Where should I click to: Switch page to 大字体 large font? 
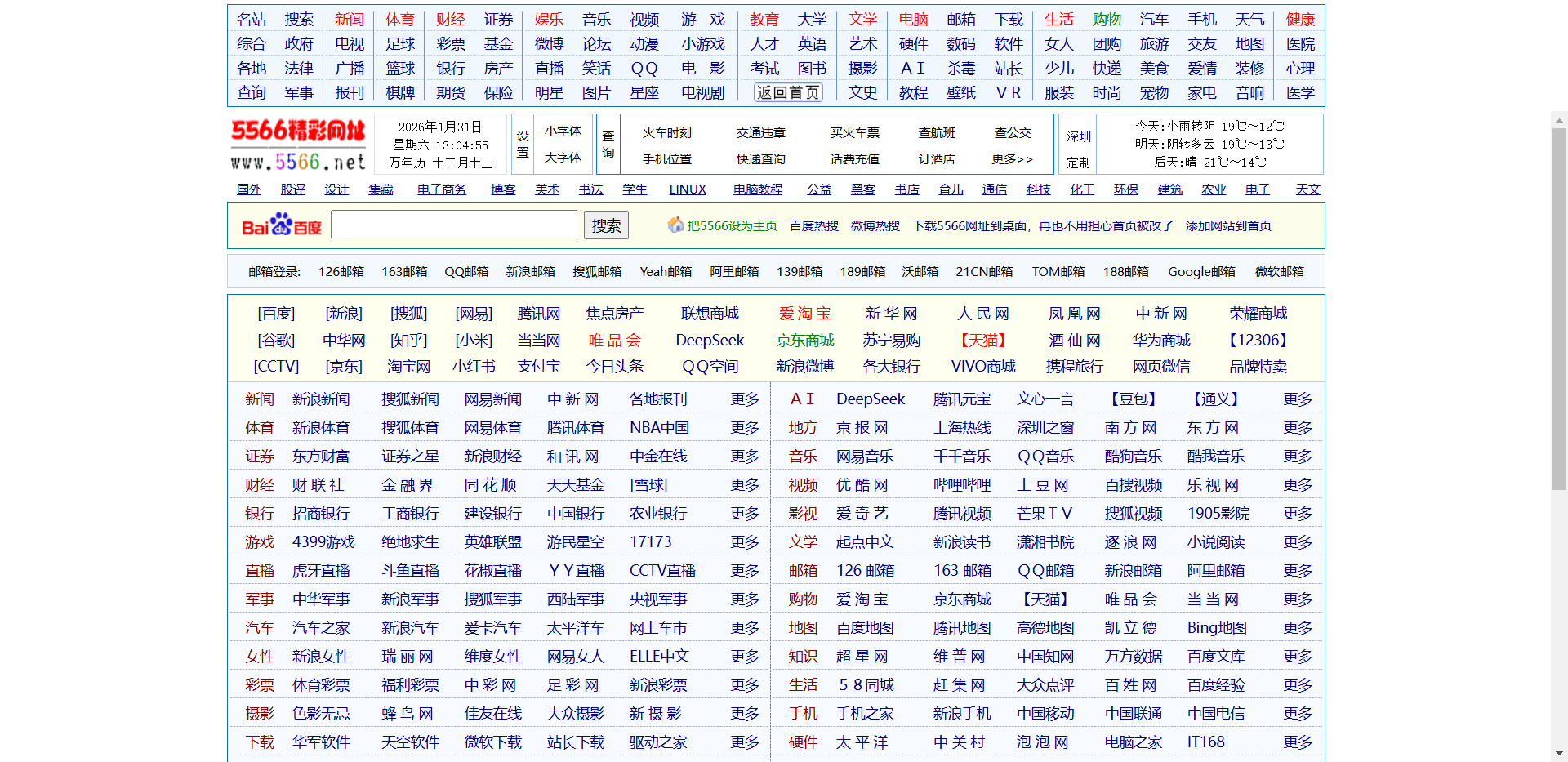[563, 158]
